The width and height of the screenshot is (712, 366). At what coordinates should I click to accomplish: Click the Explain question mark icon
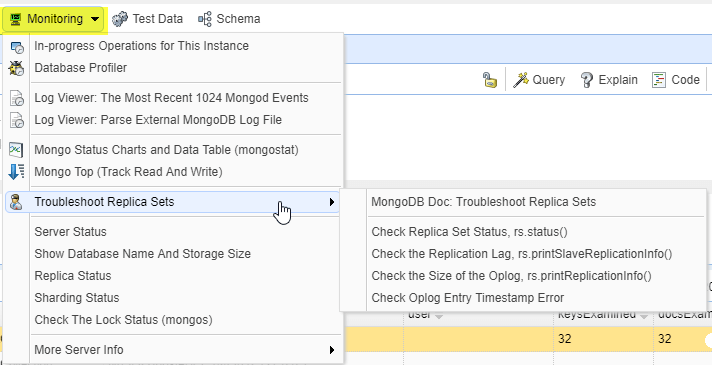click(587, 80)
